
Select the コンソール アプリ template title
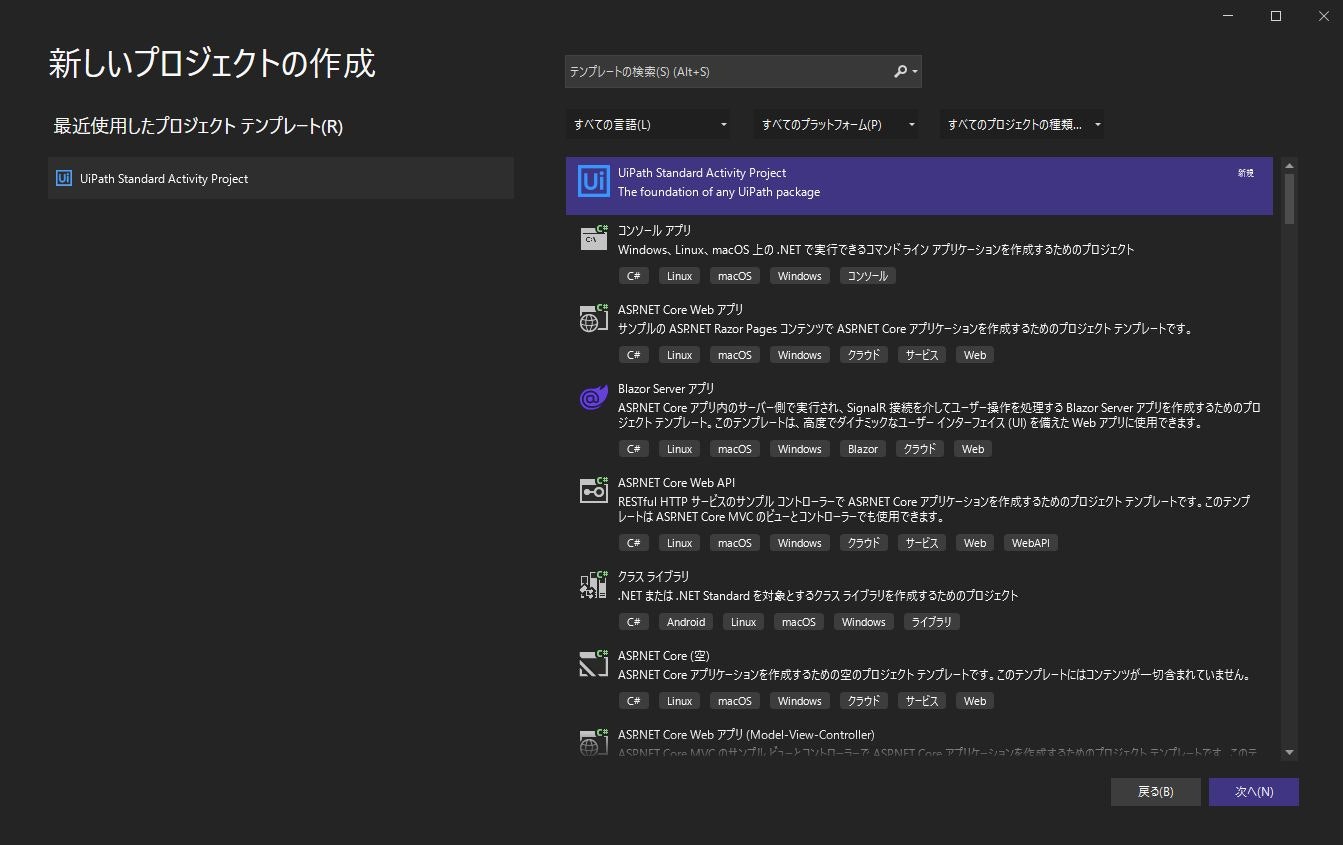coord(654,230)
